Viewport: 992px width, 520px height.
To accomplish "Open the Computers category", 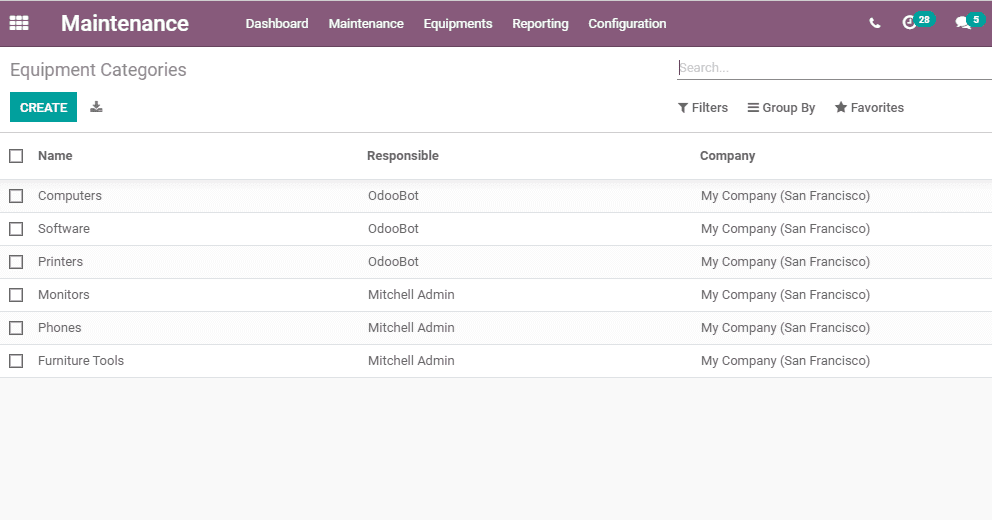I will tap(70, 196).
